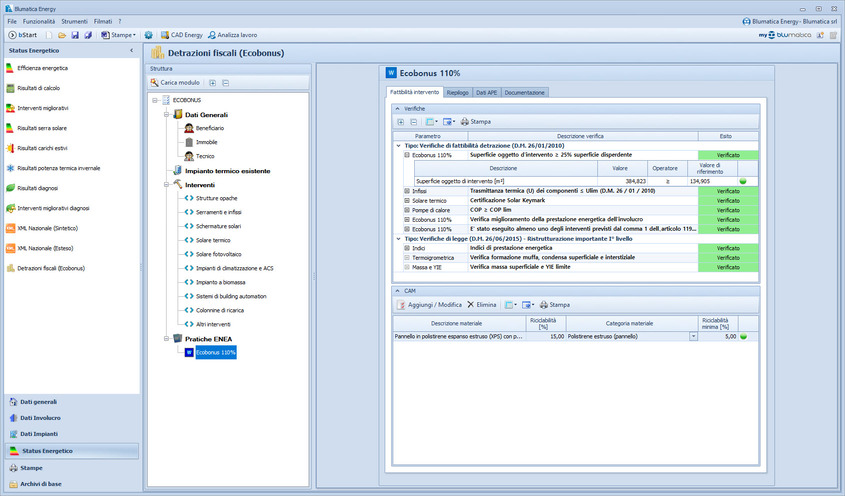This screenshot has height=496, width=845.
Task: Click the bStart toolbar button
Action: (x=23, y=35)
